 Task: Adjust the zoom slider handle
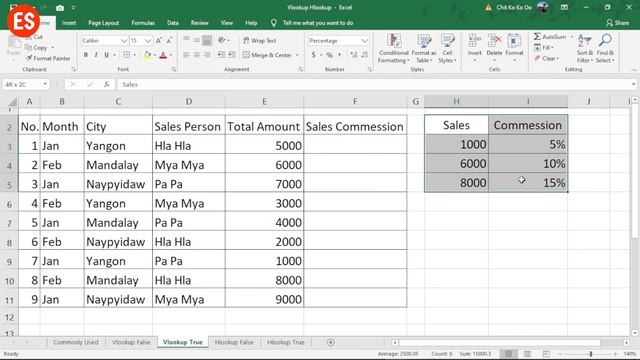tap(591, 354)
